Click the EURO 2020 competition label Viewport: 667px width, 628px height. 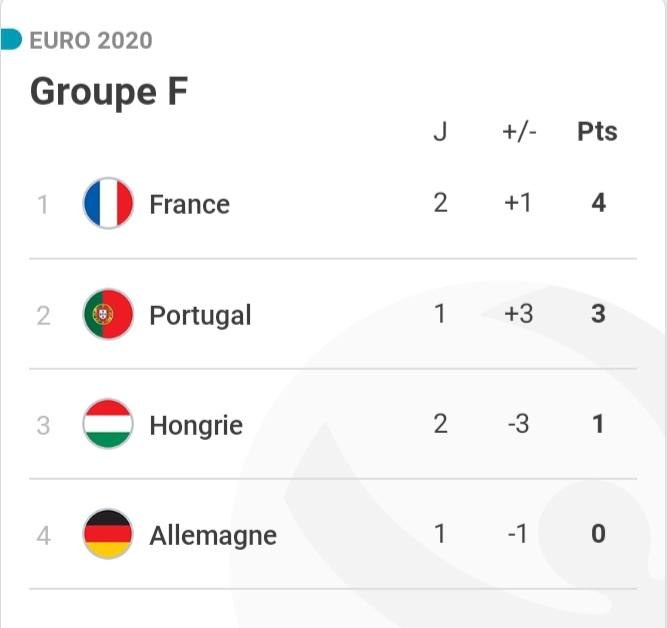tap(91, 41)
